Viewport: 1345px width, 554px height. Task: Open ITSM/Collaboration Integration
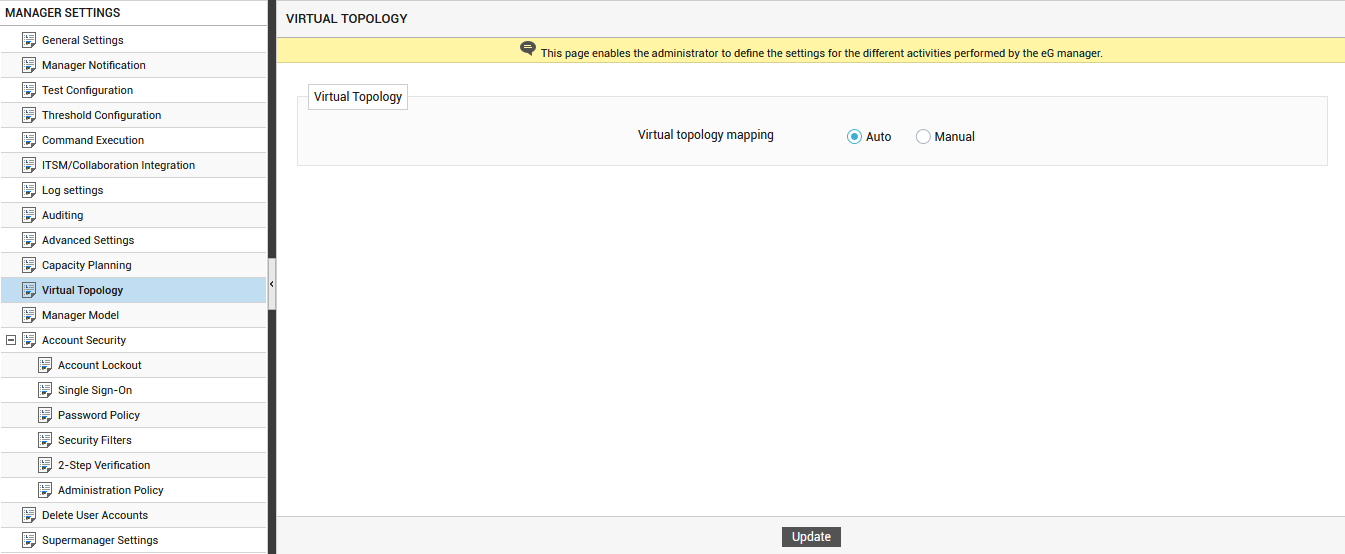pos(118,165)
